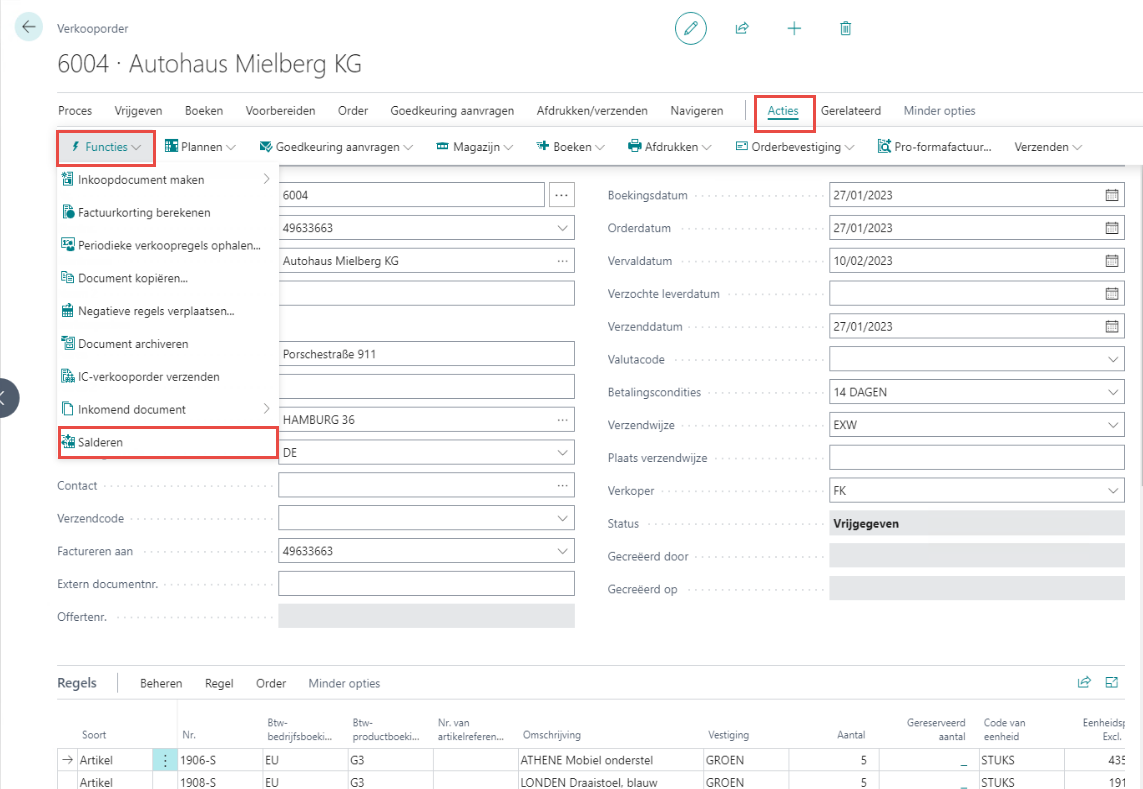Expand the Verzendwijze dropdown

click(1114, 425)
